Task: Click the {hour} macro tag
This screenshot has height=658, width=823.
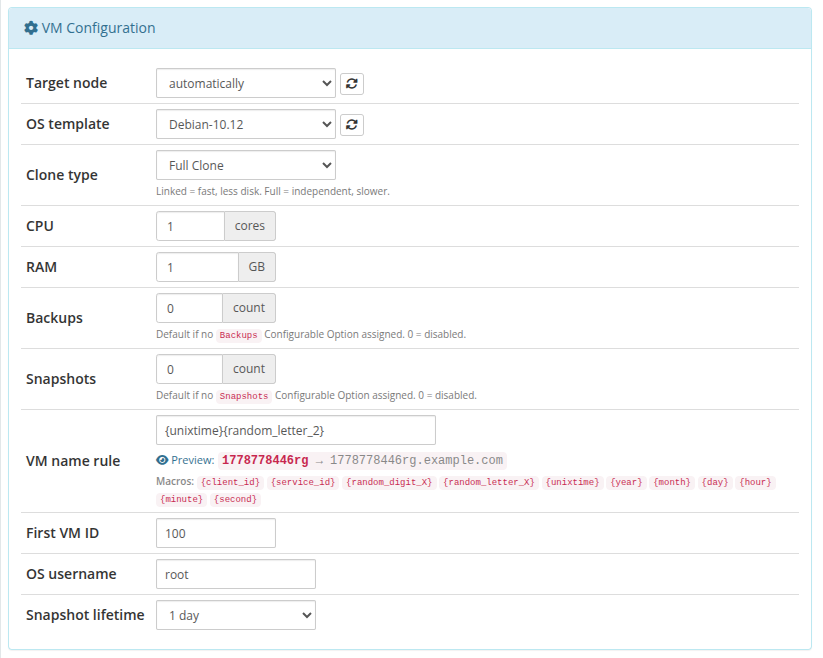Action: point(755,482)
